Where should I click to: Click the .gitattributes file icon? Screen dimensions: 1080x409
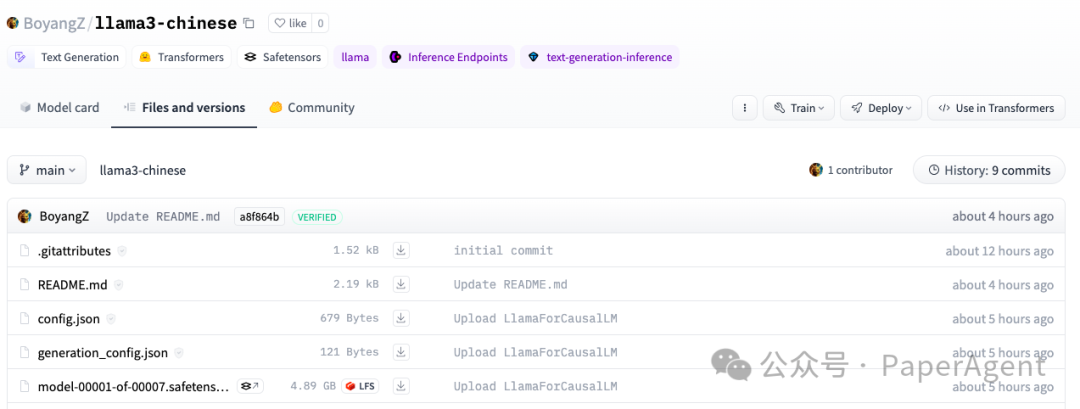[x=25, y=251]
